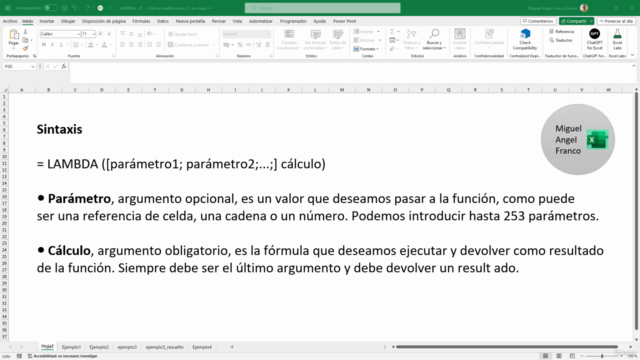The width and height of the screenshot is (640, 360).
Task: Click the Buscar search box
Action: click(322, 8)
